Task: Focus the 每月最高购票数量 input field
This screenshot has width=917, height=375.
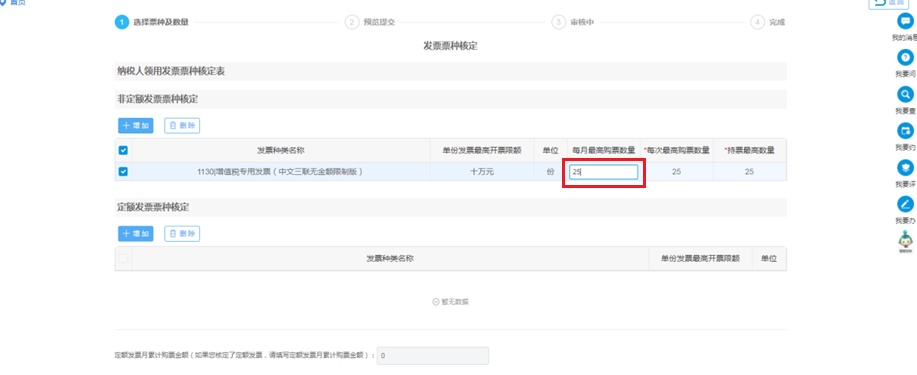Action: (x=604, y=172)
